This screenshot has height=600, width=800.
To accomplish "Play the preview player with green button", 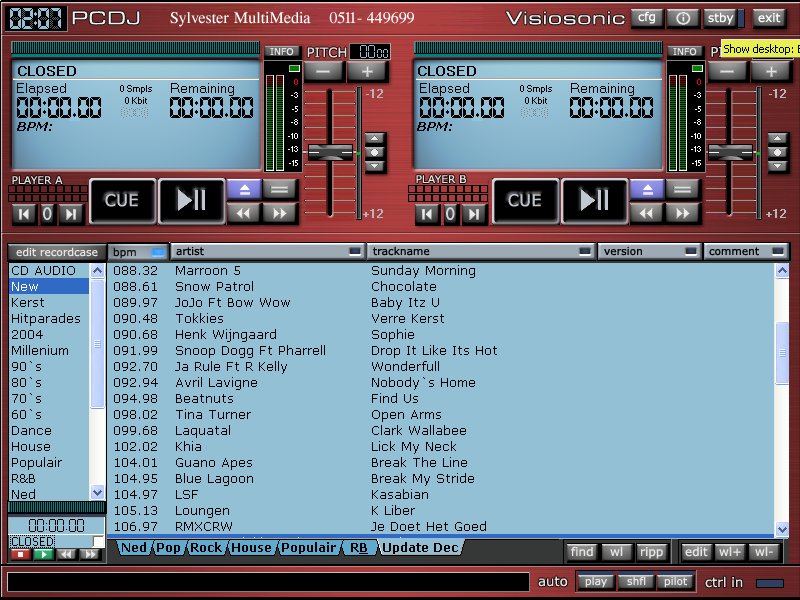I will (x=43, y=555).
